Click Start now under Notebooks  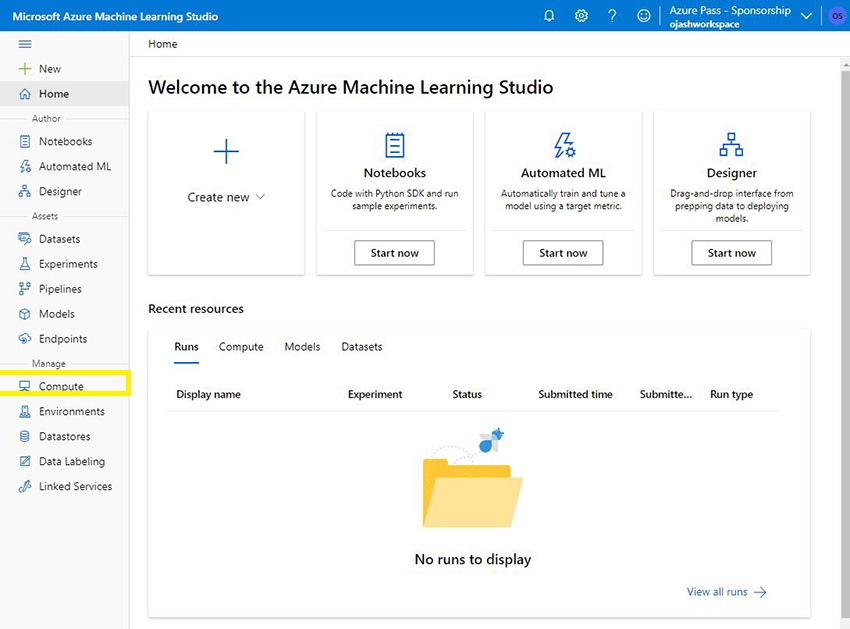click(394, 253)
